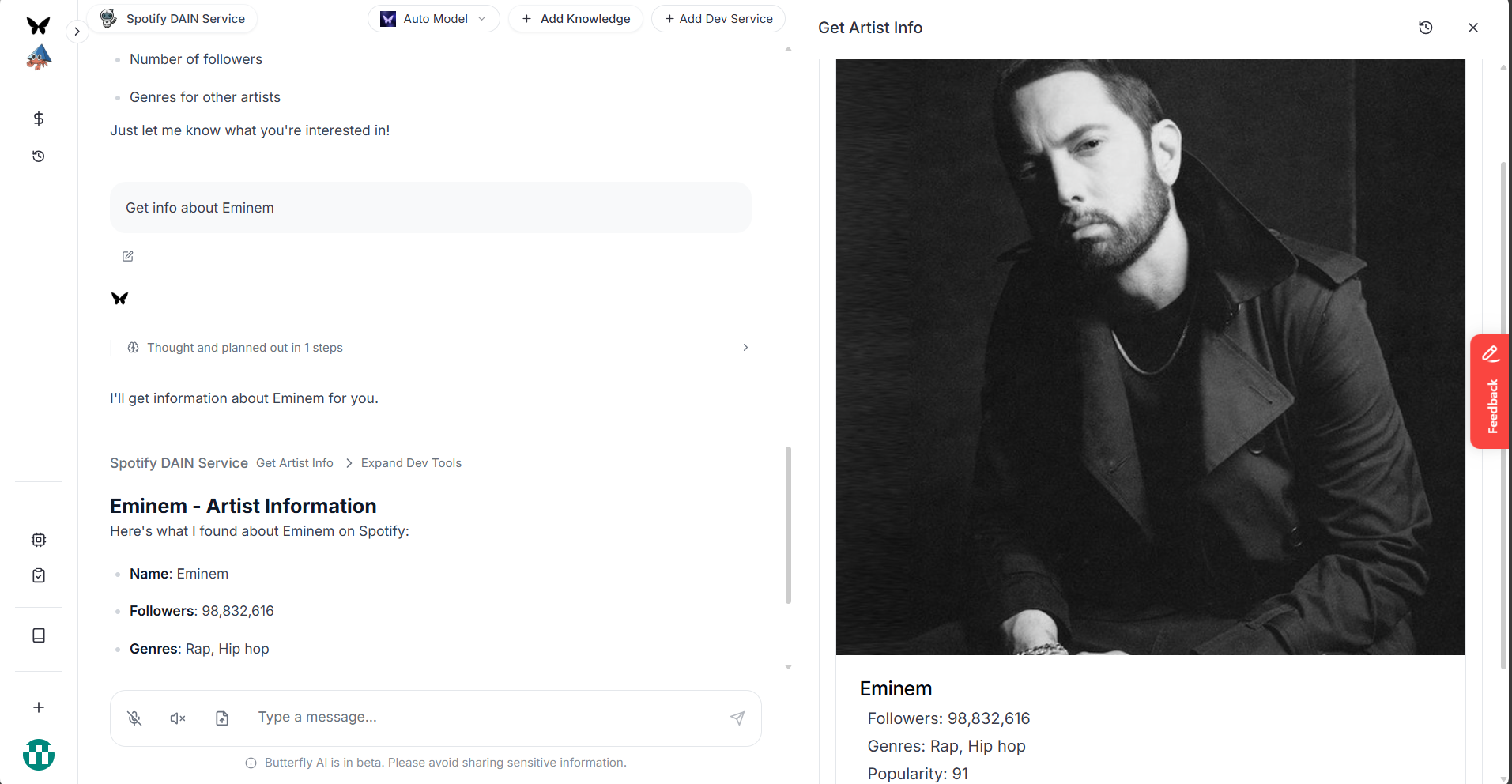Viewport: 1512px width, 784px height.
Task: Open the book documentation icon in sidebar
Action: pos(39,635)
